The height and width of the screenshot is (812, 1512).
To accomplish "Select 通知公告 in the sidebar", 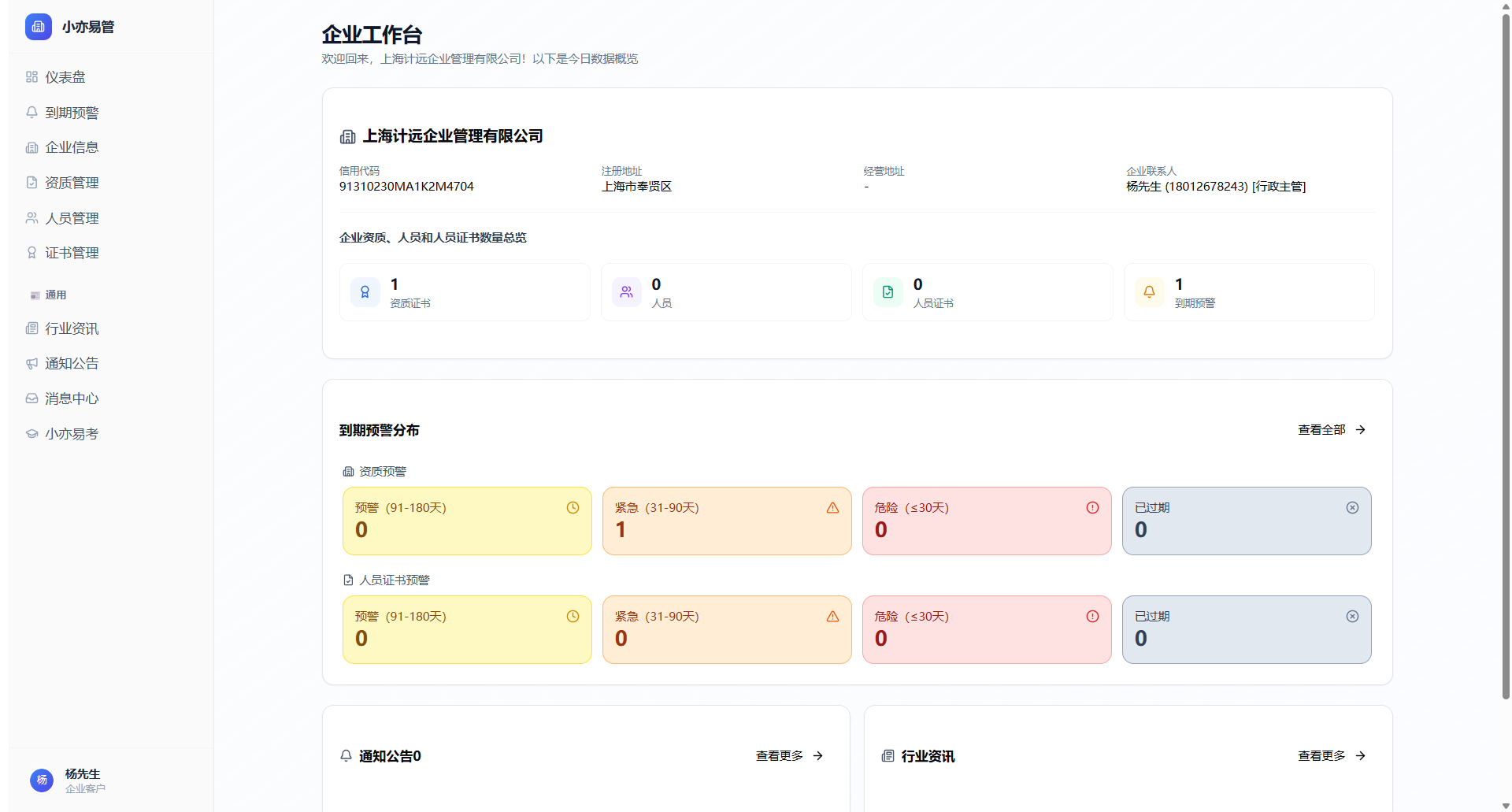I will tap(111, 363).
